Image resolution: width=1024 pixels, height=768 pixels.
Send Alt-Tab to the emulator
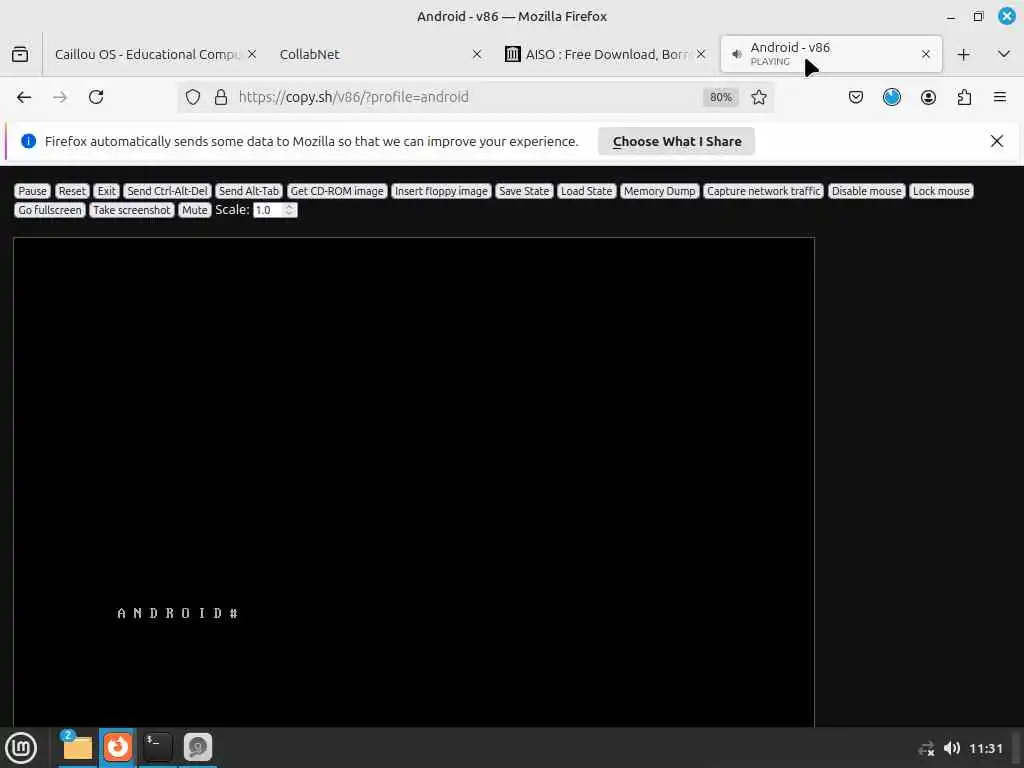[249, 191]
